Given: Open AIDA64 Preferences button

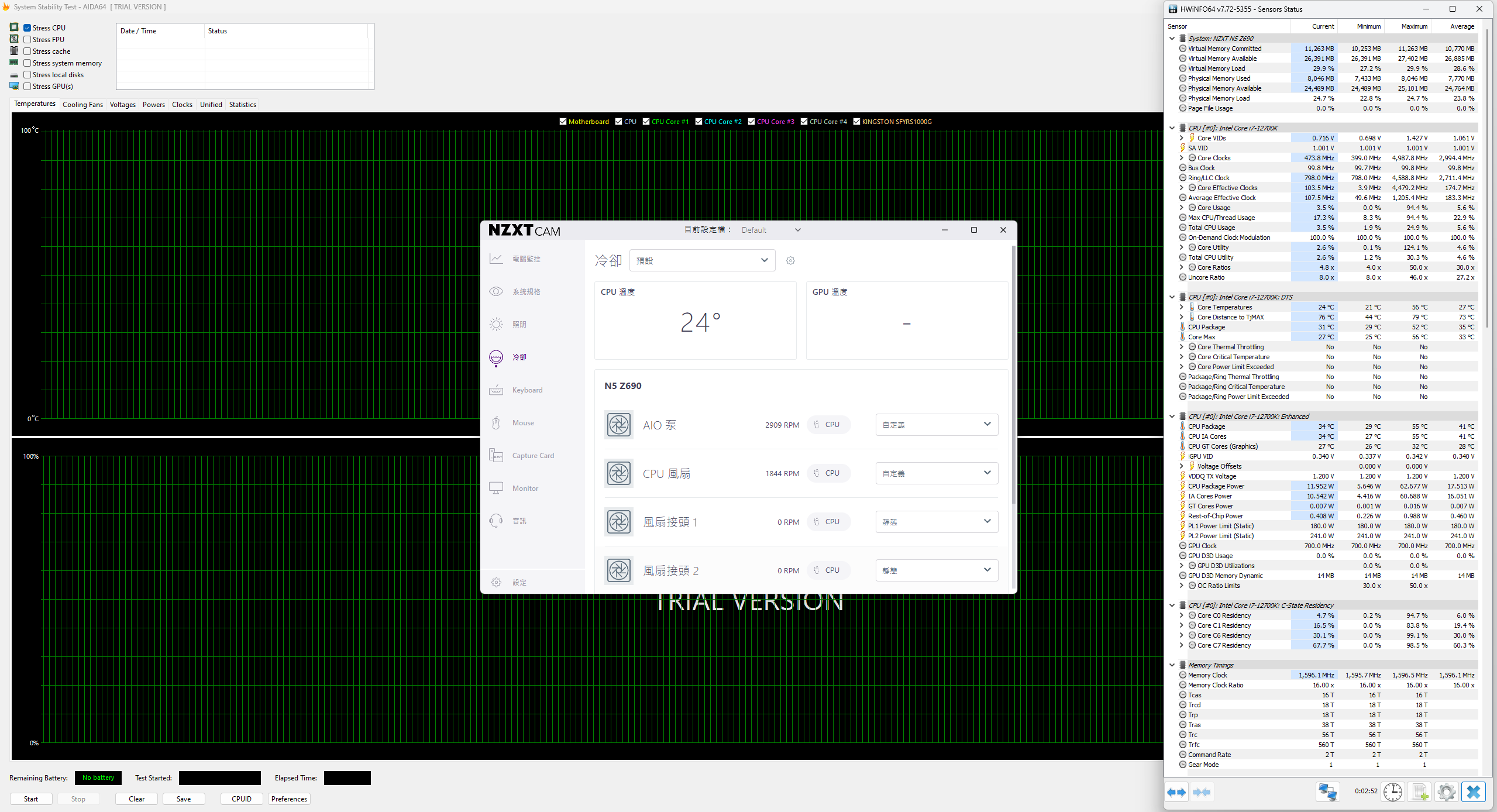Looking at the screenshot, I should pyautogui.click(x=289, y=799).
